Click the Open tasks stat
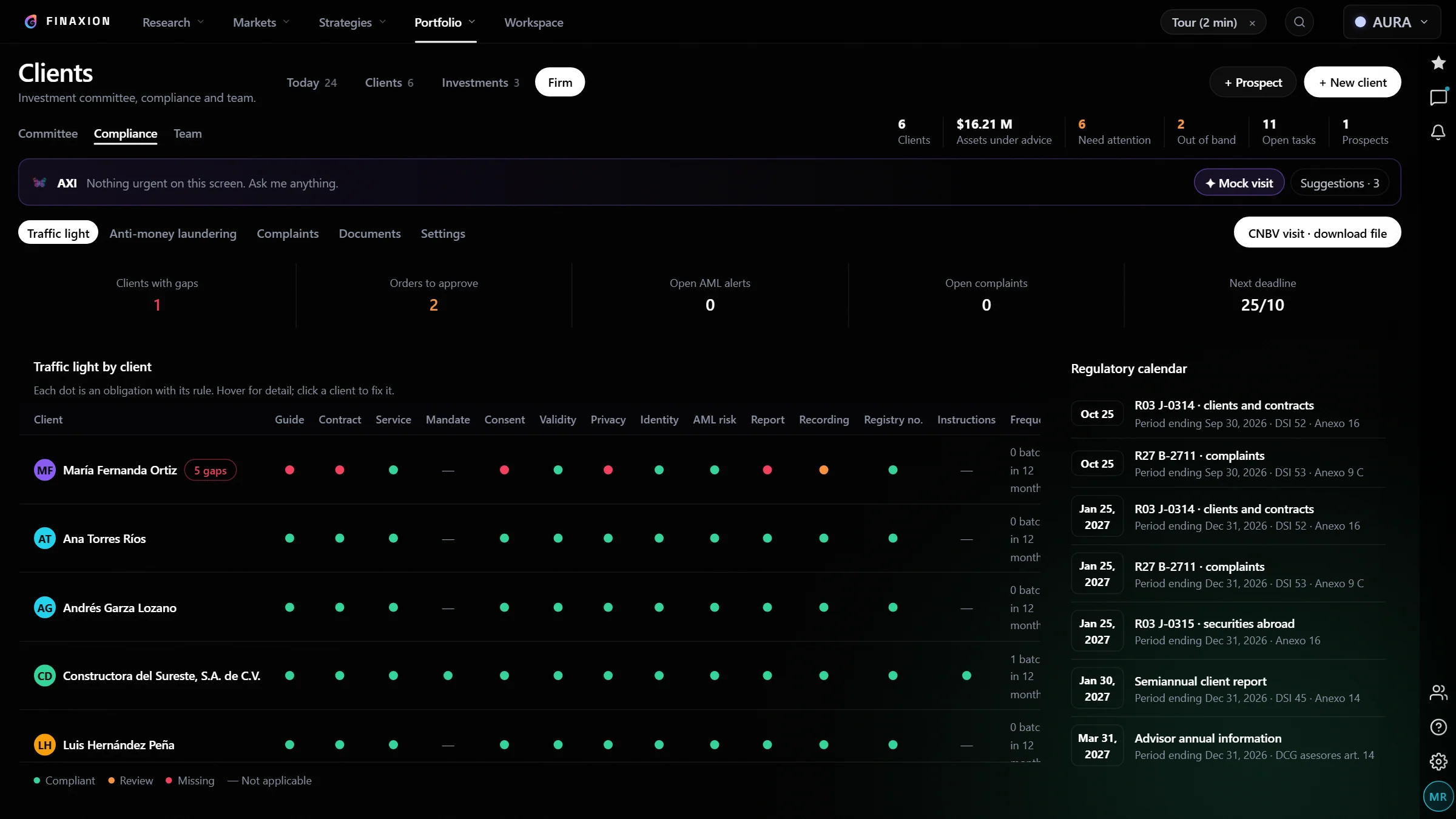The height and width of the screenshot is (819, 1456). click(x=1289, y=132)
